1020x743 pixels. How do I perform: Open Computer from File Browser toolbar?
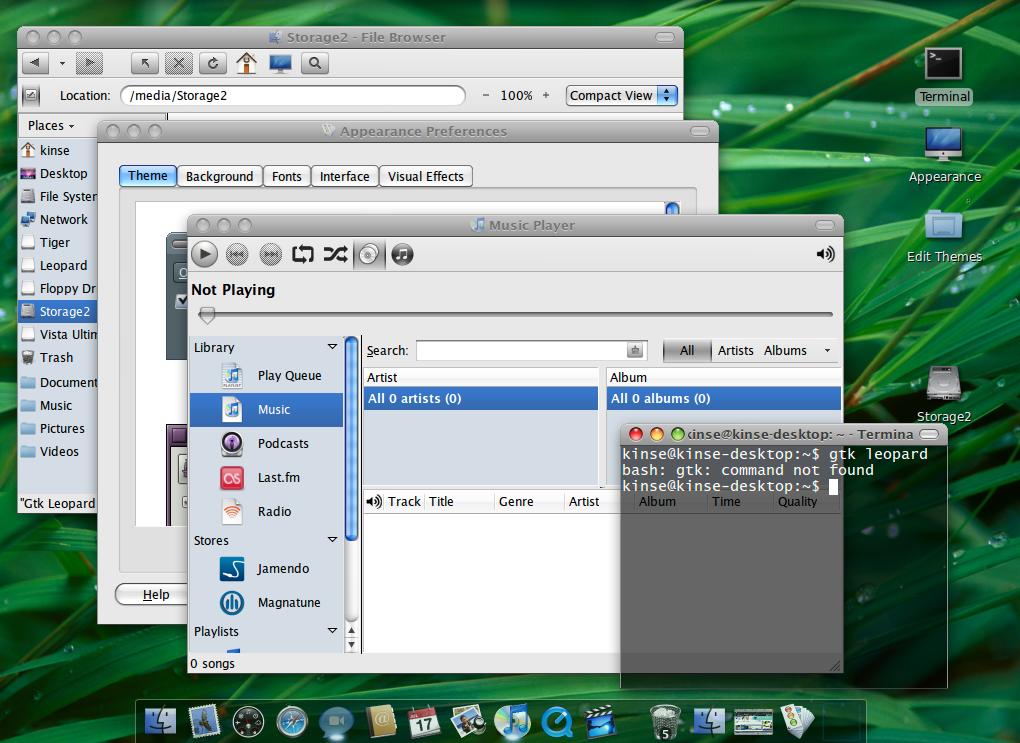(280, 63)
